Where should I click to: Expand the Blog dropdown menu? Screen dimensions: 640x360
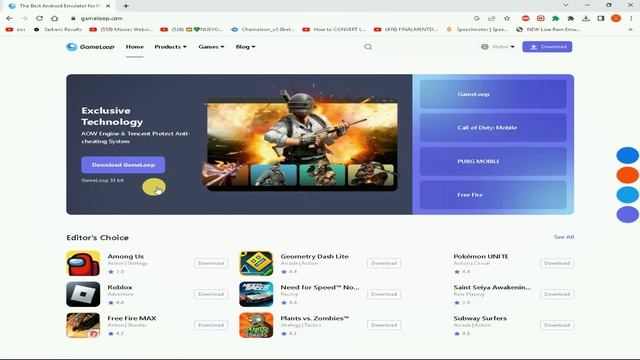[x=245, y=47]
